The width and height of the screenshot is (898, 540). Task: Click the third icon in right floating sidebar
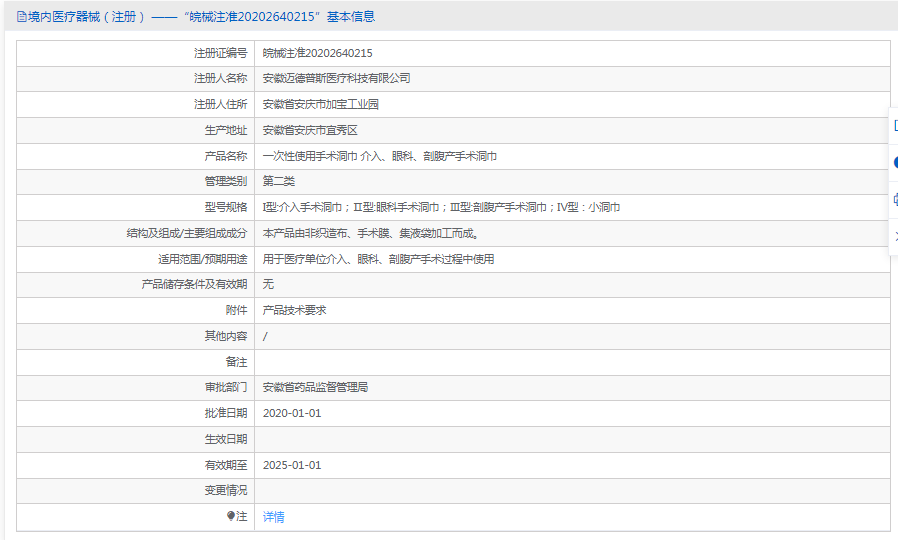click(x=894, y=199)
